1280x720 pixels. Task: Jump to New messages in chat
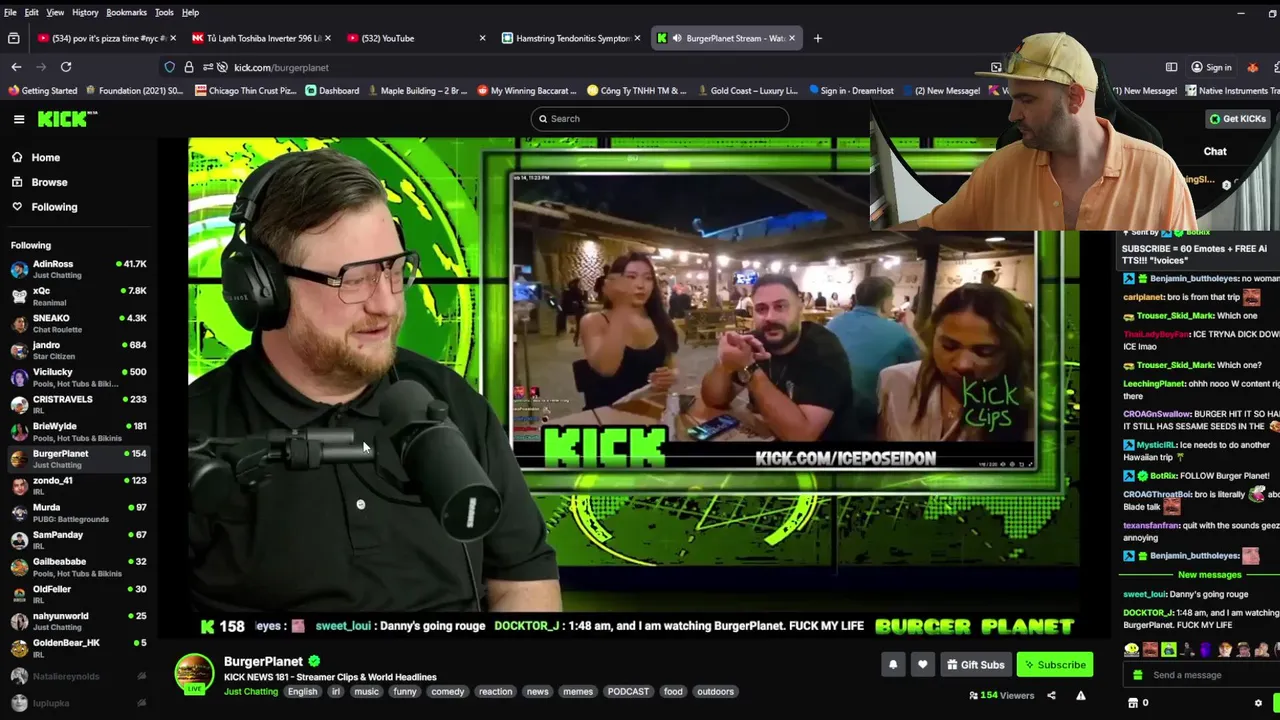coord(1209,575)
